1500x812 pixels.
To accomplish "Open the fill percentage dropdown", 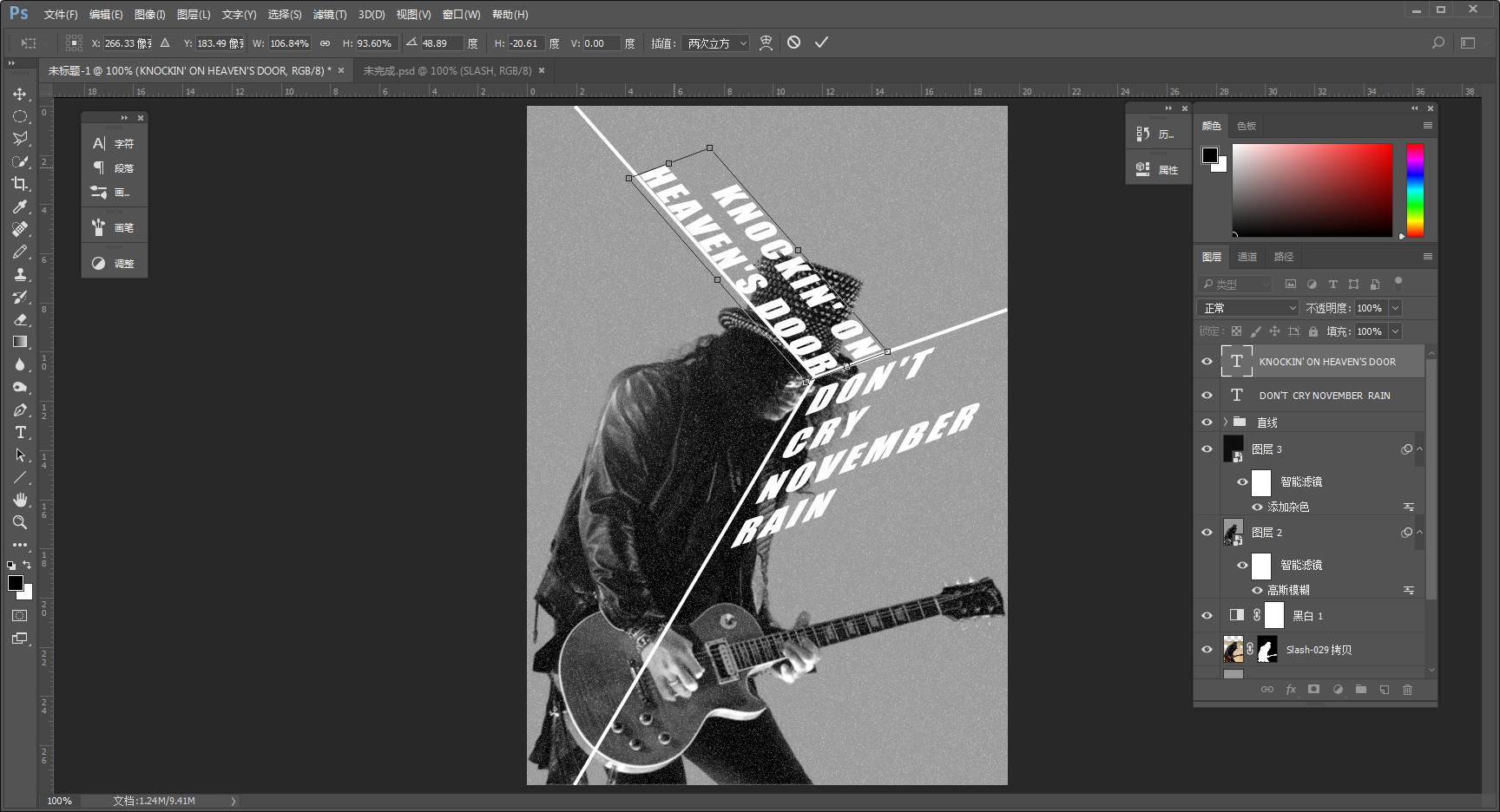I will point(1396,331).
